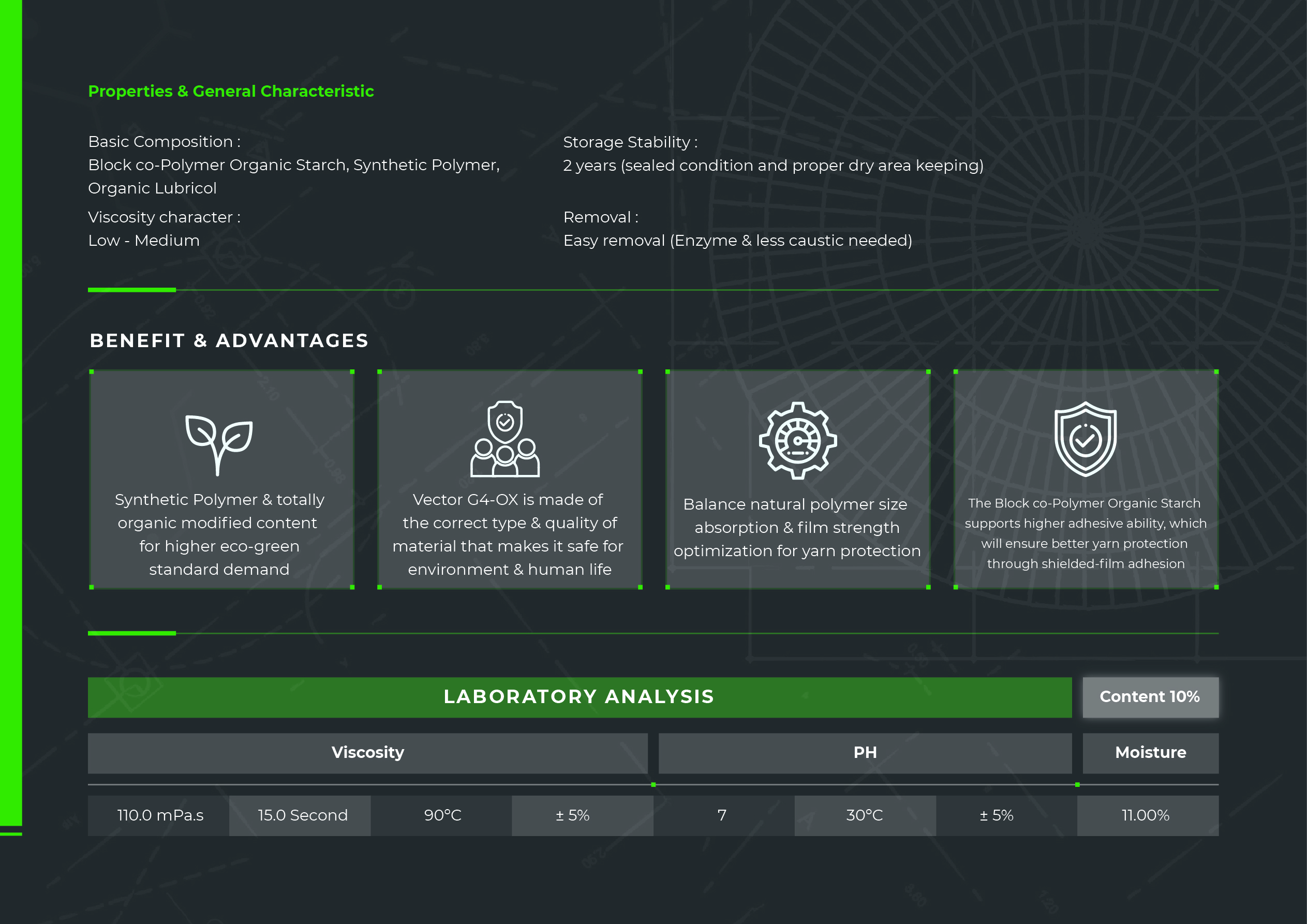Click the Block co-Polymer adhesive ability text
The height and width of the screenshot is (924, 1307).
coord(1086,533)
